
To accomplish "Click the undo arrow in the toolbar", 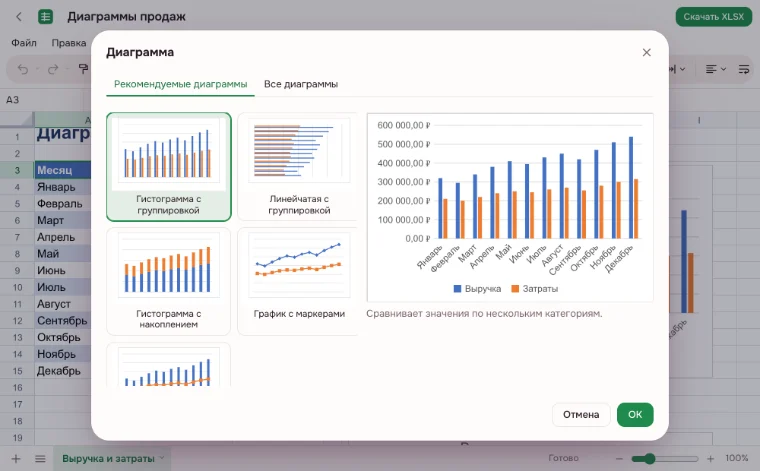I will [x=22, y=69].
